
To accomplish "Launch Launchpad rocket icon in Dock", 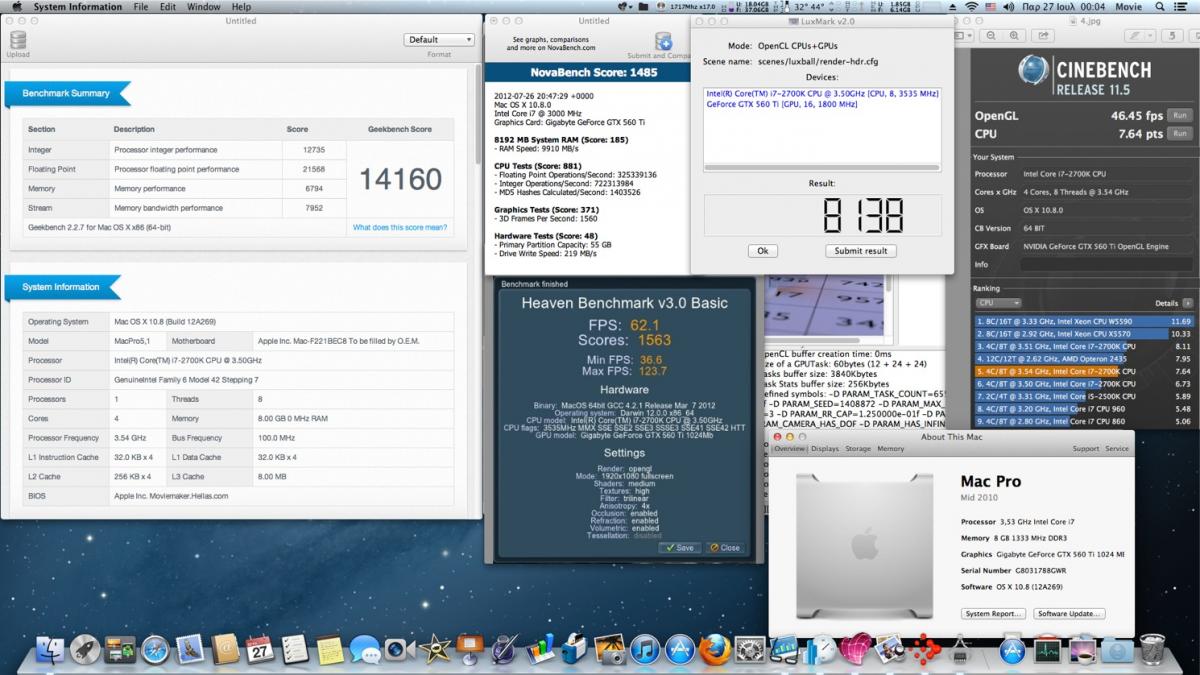I will 85,651.
